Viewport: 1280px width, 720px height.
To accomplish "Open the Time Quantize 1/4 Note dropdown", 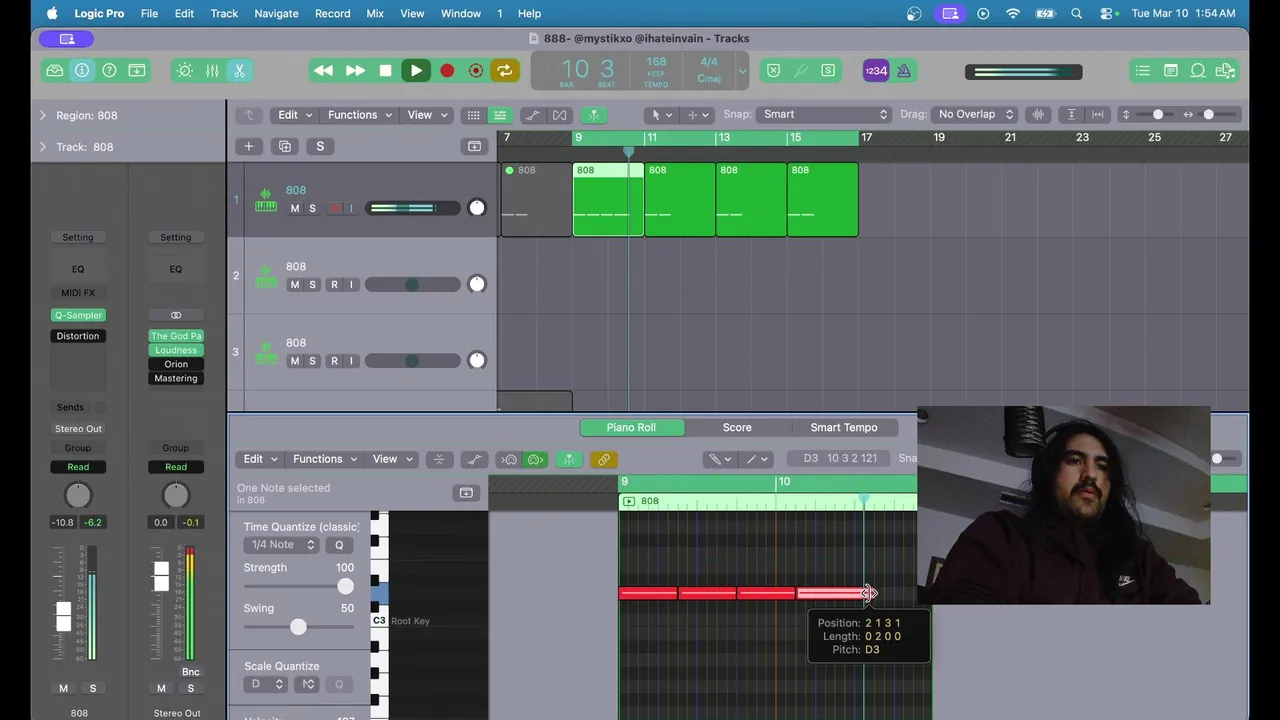I will pyautogui.click(x=282, y=545).
